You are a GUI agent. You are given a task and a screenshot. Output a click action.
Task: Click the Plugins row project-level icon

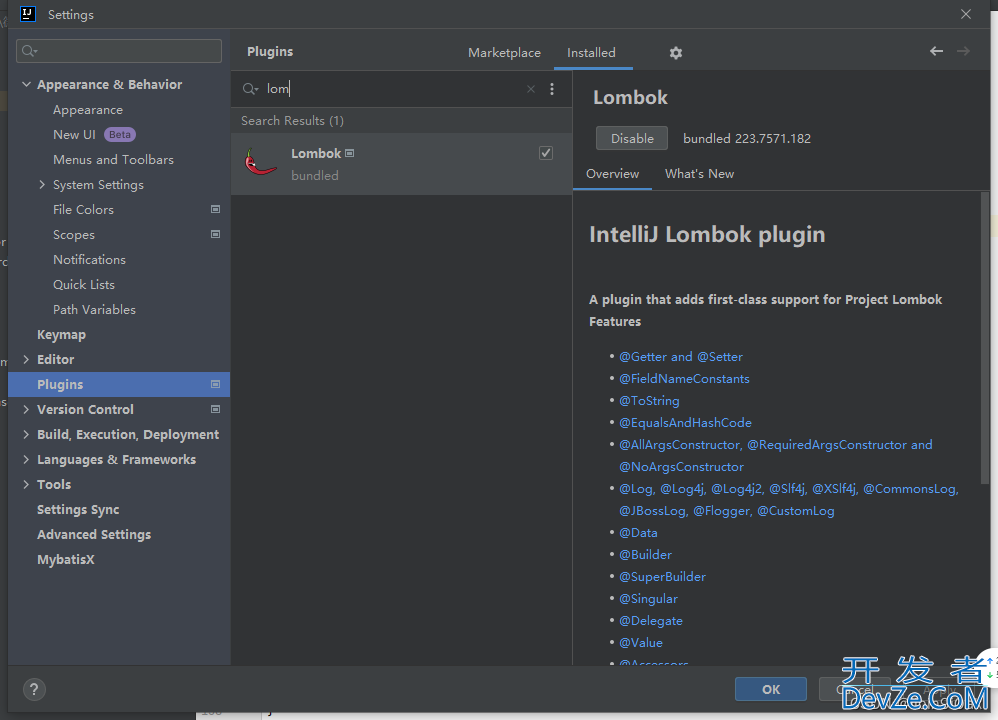click(x=216, y=385)
